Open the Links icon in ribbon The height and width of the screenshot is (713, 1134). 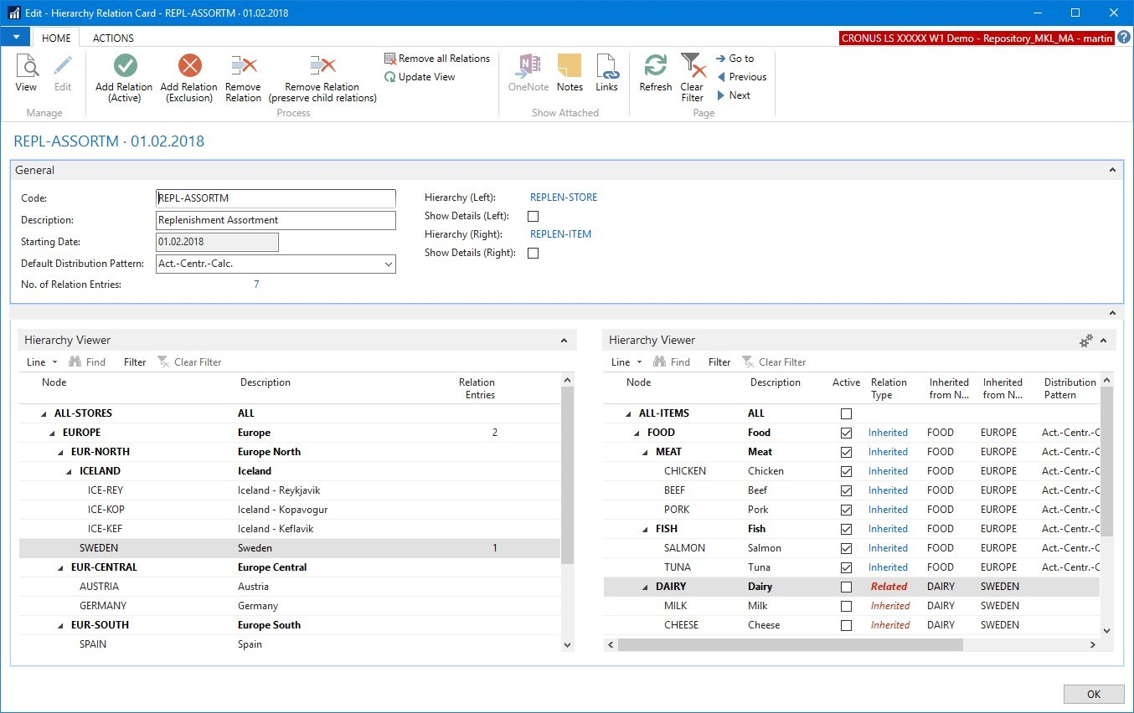point(606,67)
